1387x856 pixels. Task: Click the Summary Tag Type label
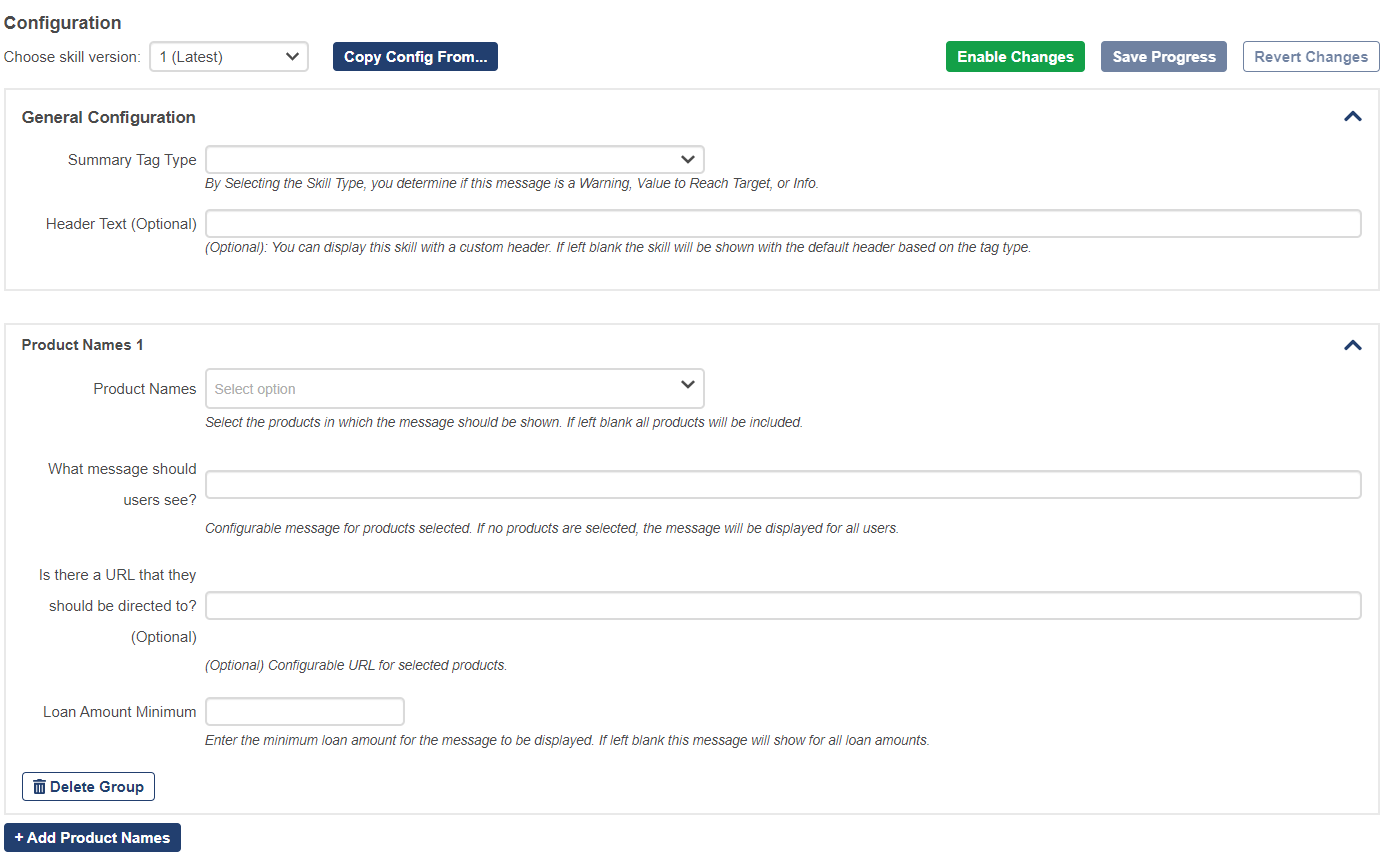tap(132, 160)
